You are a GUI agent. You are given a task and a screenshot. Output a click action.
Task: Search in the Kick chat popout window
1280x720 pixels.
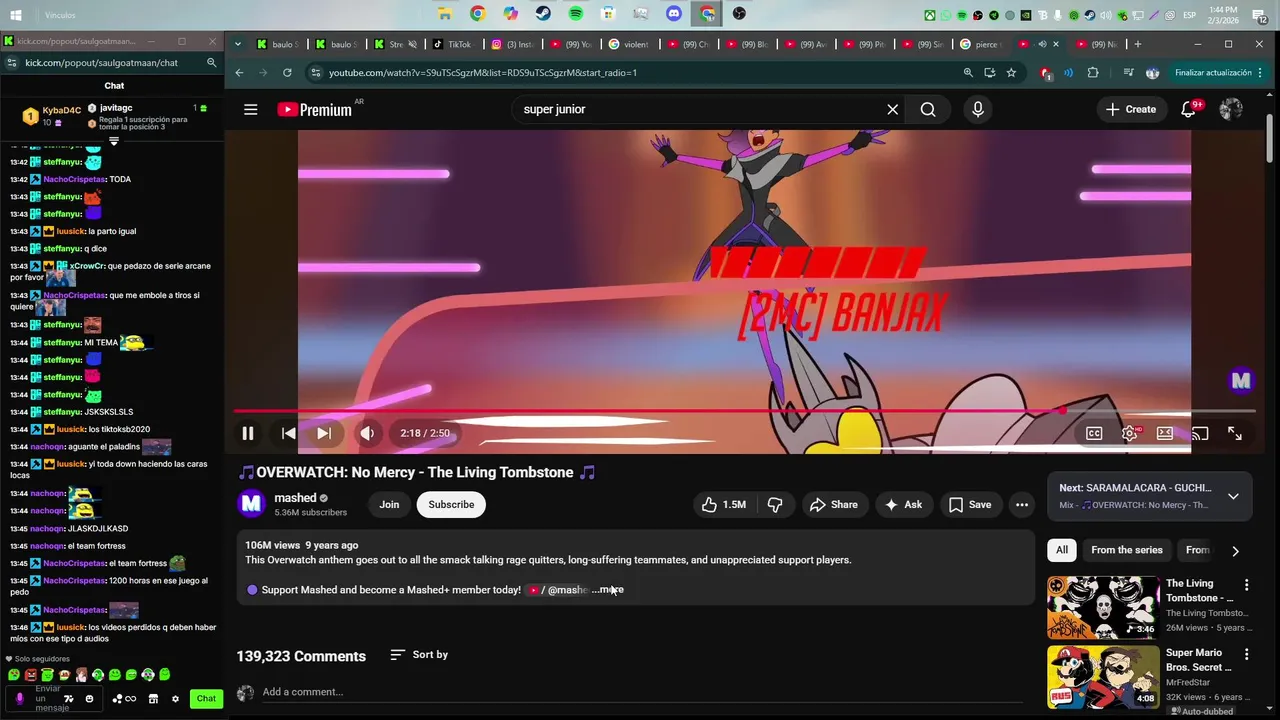(x=212, y=62)
